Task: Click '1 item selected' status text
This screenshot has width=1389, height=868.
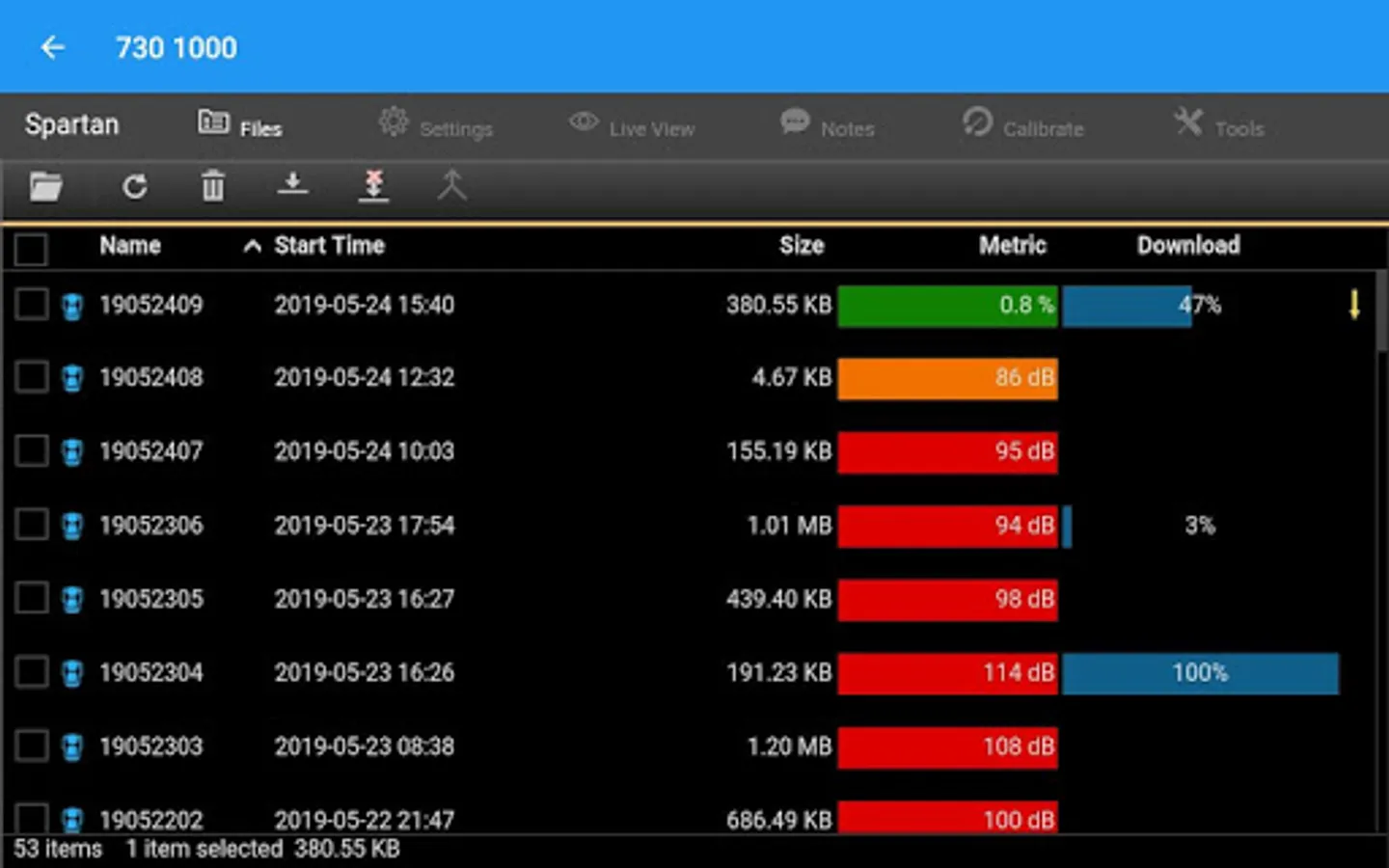Action: click(204, 850)
